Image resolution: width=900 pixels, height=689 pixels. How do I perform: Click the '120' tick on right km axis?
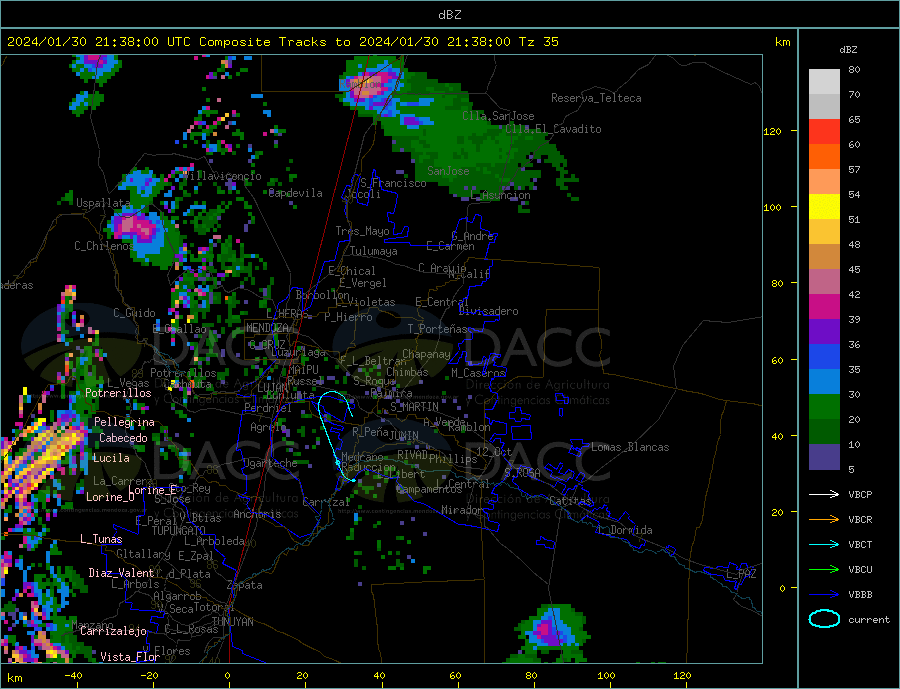pos(773,131)
